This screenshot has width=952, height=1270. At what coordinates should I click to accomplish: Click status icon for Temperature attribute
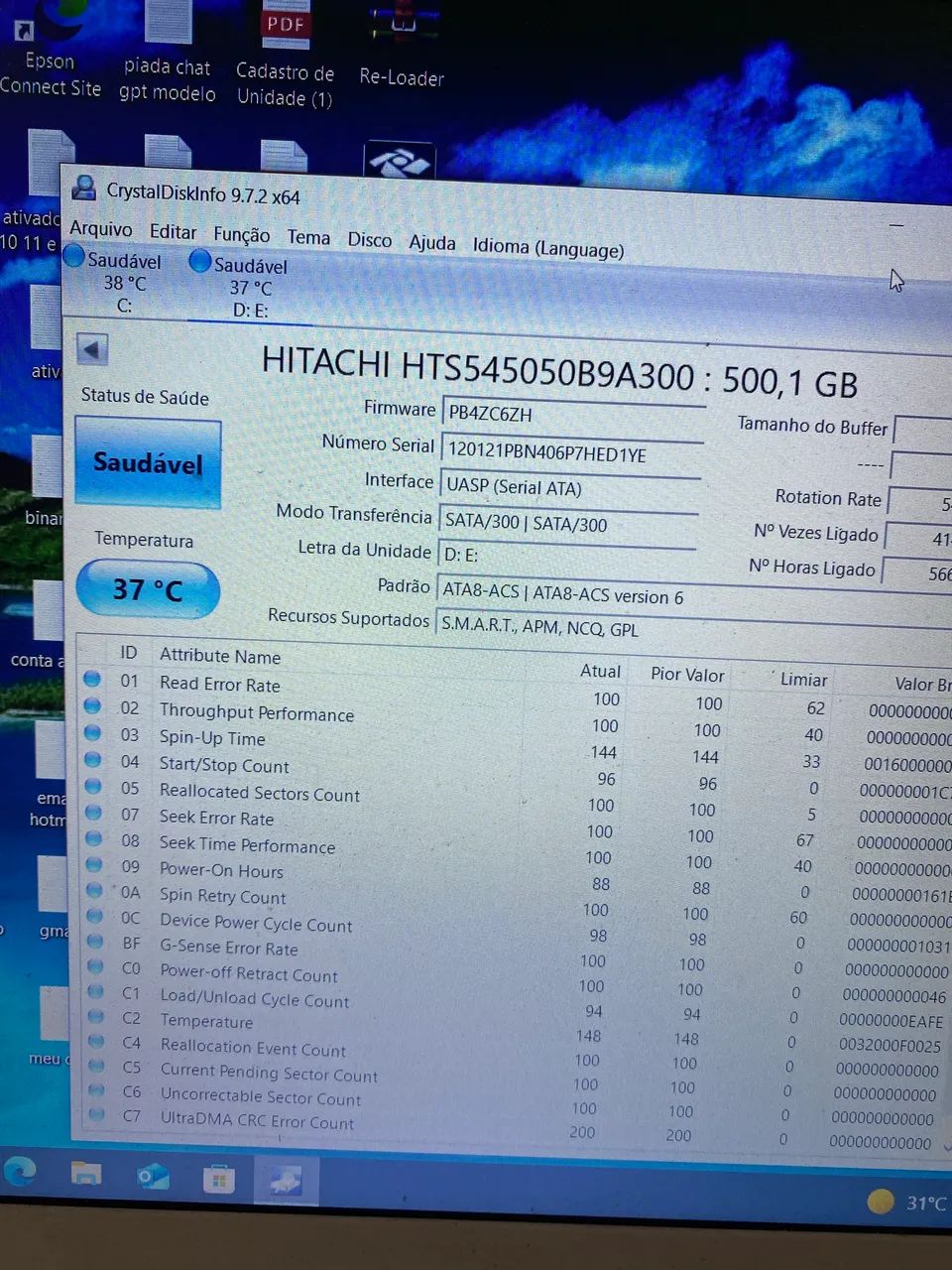point(96,1016)
